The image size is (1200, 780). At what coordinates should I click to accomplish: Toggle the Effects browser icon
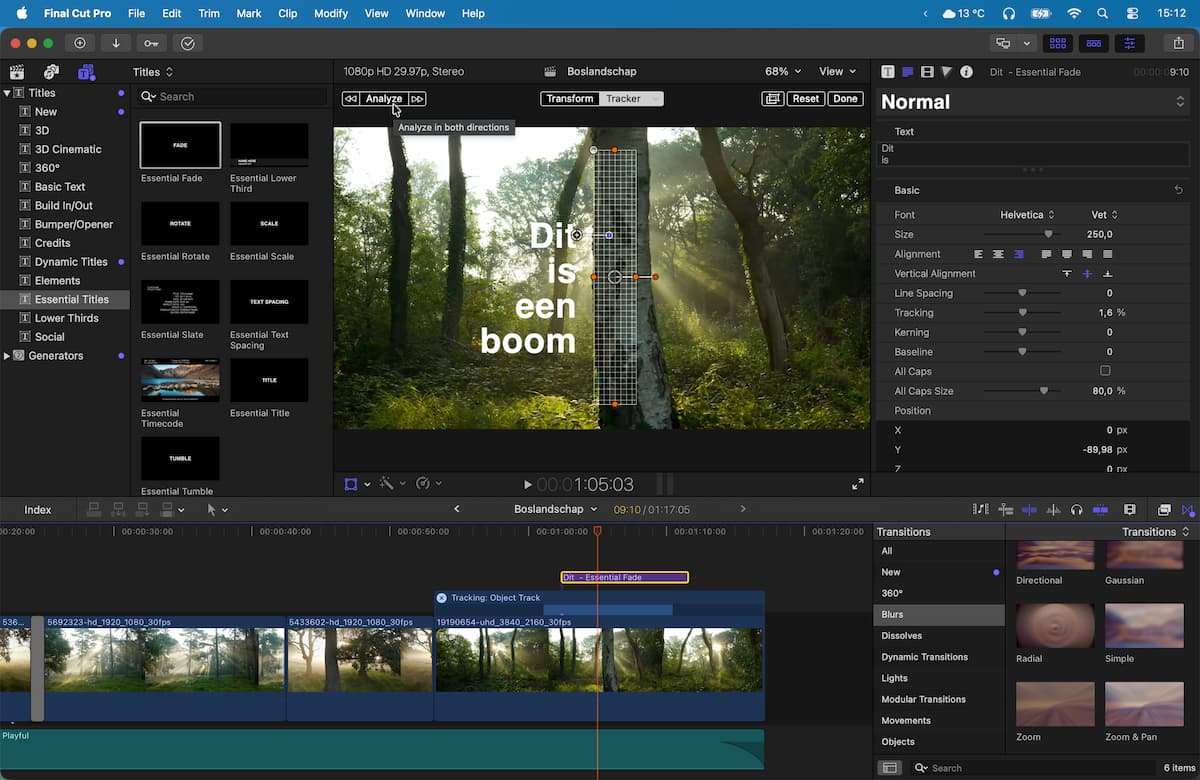pos(1164,510)
